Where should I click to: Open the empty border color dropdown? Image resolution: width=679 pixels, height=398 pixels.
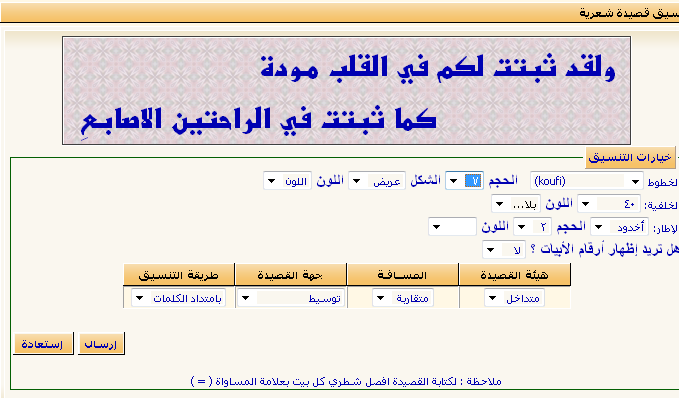[x=452, y=227]
